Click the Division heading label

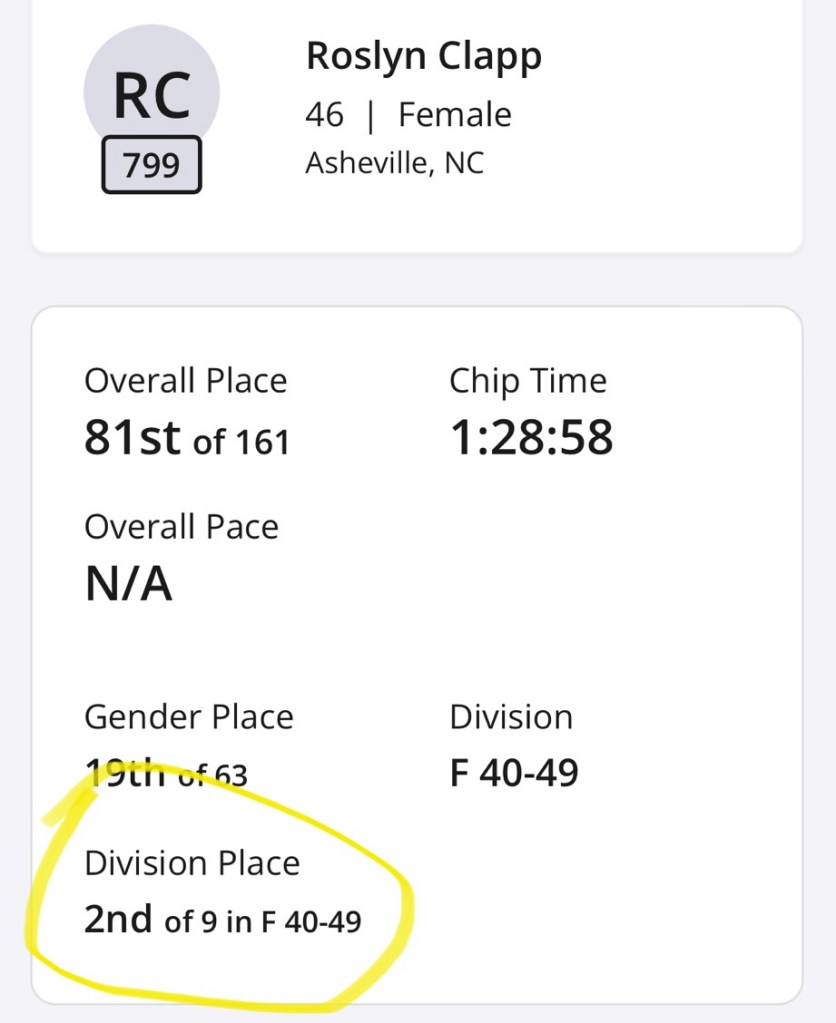510,717
